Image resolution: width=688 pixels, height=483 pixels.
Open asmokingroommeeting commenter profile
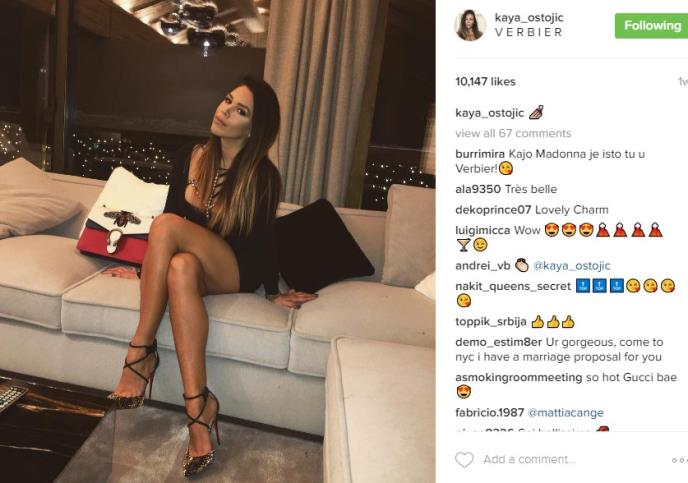point(519,377)
